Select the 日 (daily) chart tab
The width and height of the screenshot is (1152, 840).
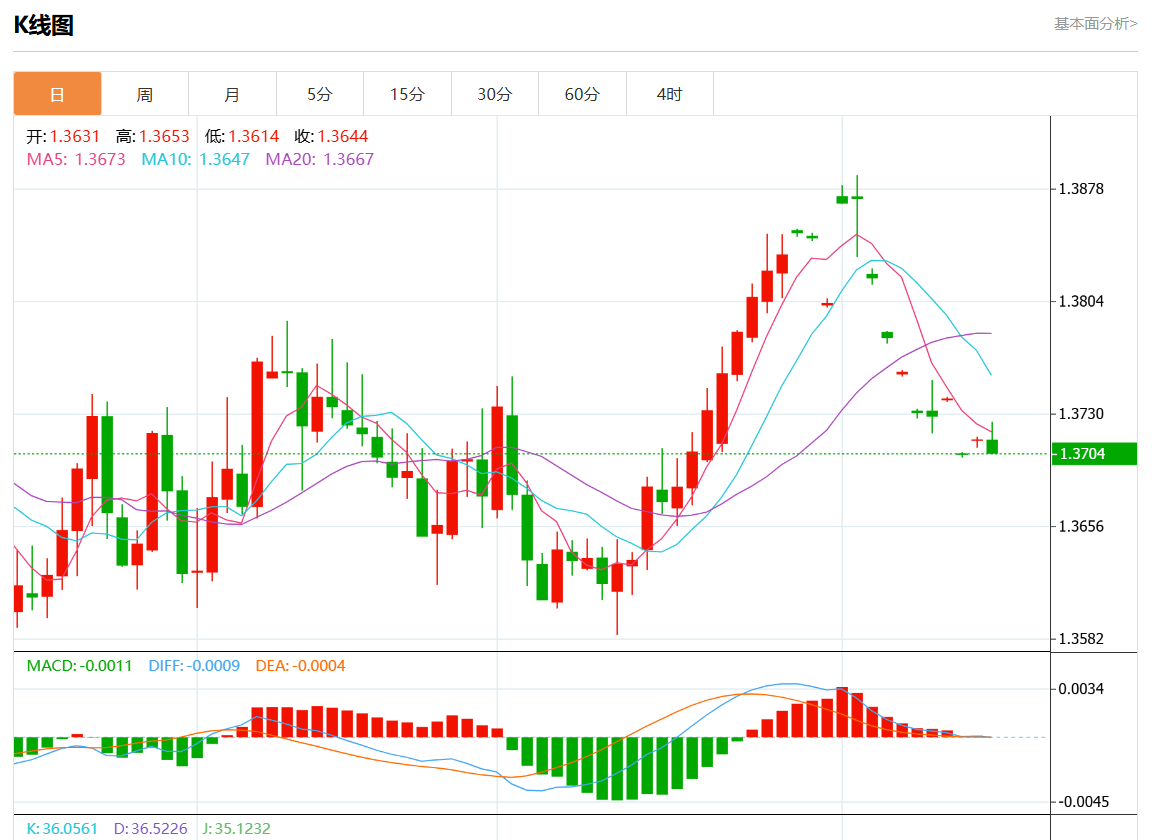(x=57, y=94)
